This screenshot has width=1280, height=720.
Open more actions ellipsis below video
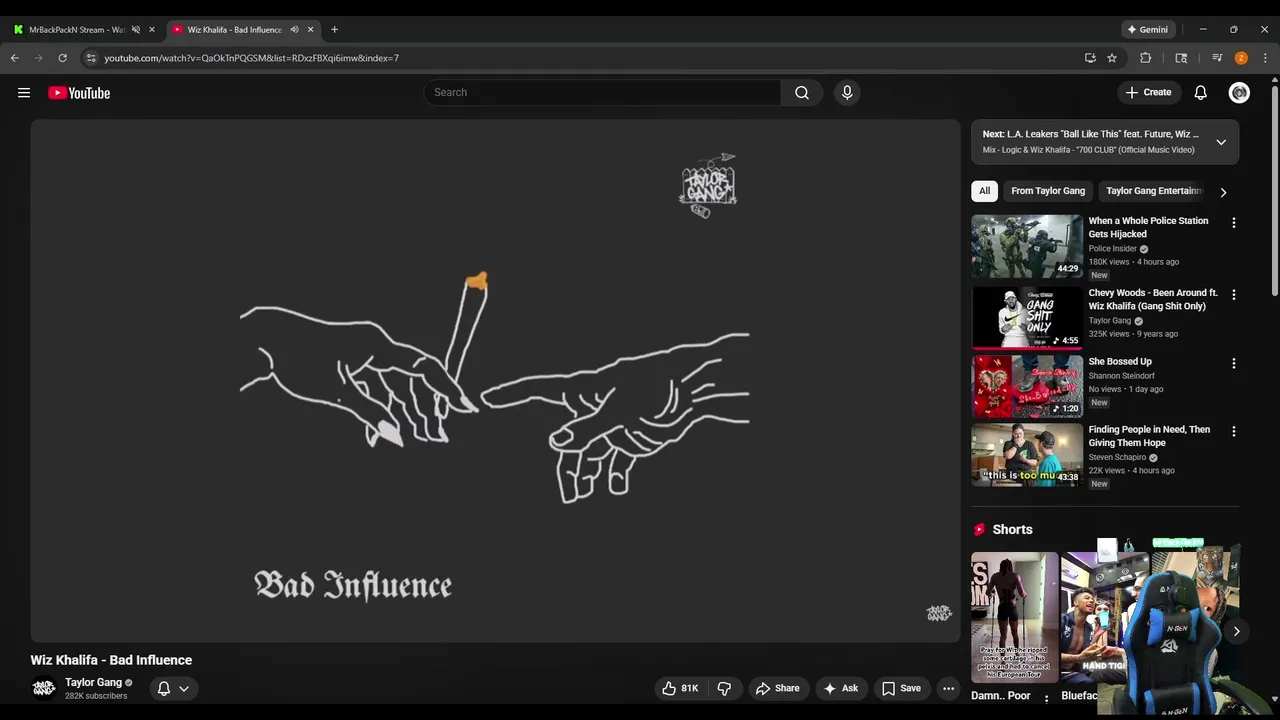(948, 688)
